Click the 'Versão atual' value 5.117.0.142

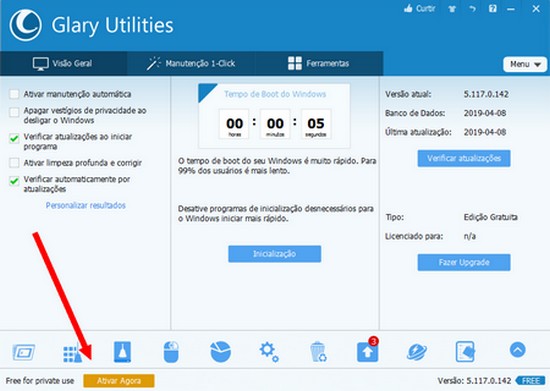tap(486, 94)
